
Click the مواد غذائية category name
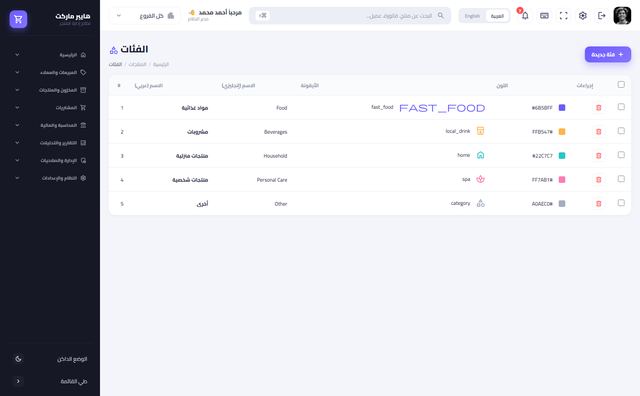click(x=195, y=108)
